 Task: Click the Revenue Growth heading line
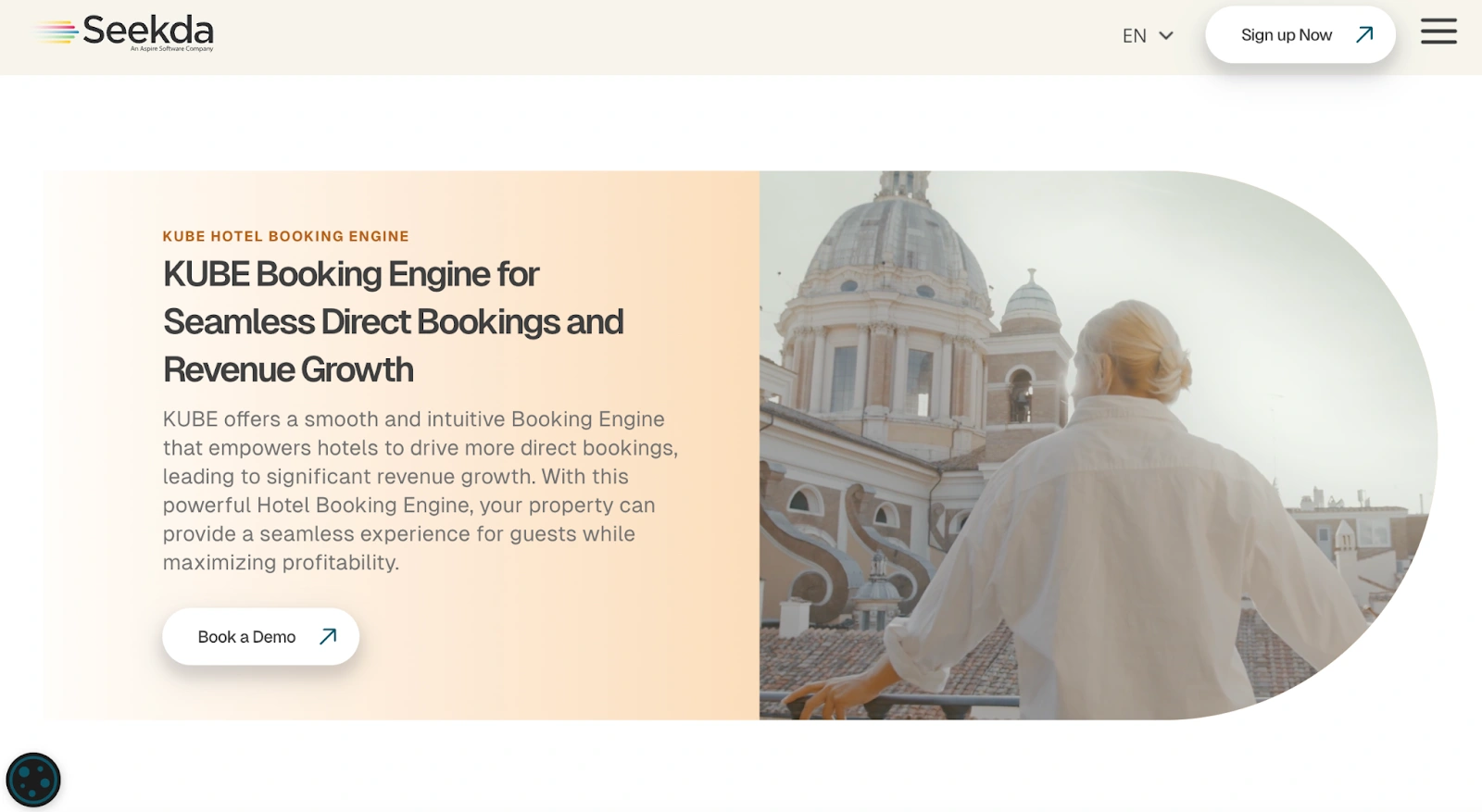(x=288, y=369)
